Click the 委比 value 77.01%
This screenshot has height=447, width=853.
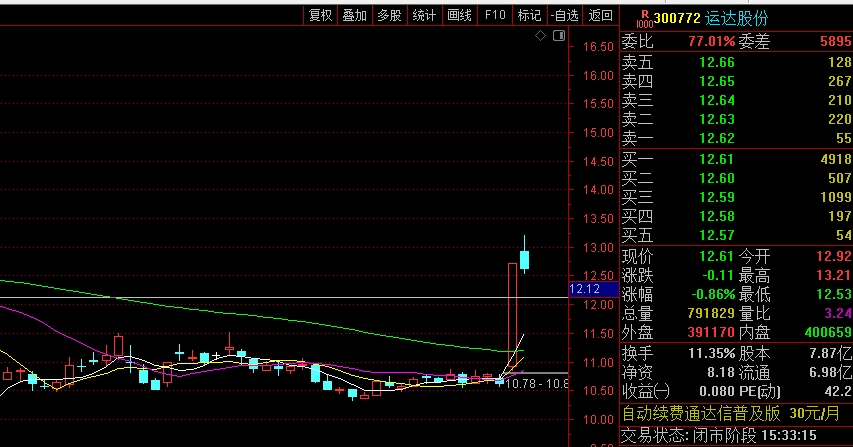tap(712, 41)
